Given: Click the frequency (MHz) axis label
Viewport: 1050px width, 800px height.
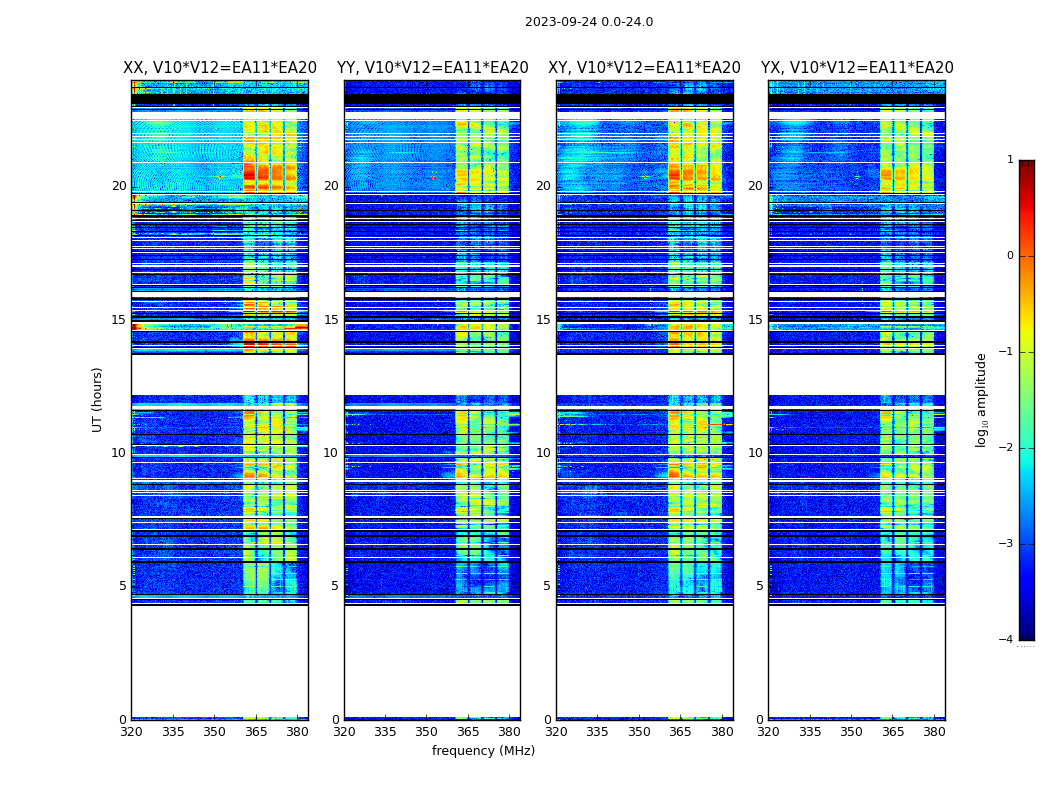Looking at the screenshot, I should (483, 751).
